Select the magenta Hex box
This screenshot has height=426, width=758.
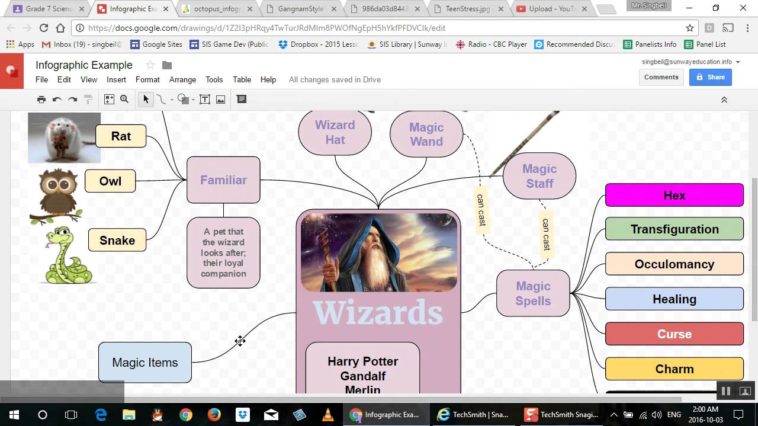point(674,195)
